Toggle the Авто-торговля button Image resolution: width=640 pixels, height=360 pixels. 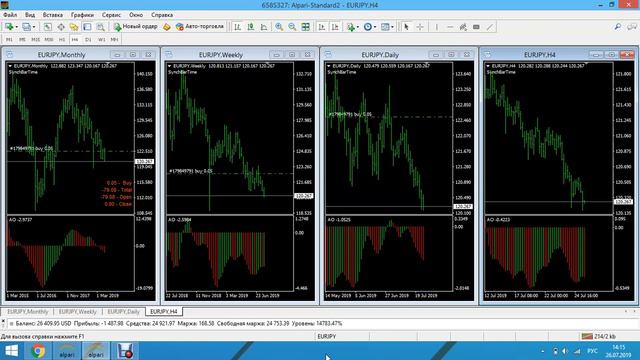(x=200, y=27)
